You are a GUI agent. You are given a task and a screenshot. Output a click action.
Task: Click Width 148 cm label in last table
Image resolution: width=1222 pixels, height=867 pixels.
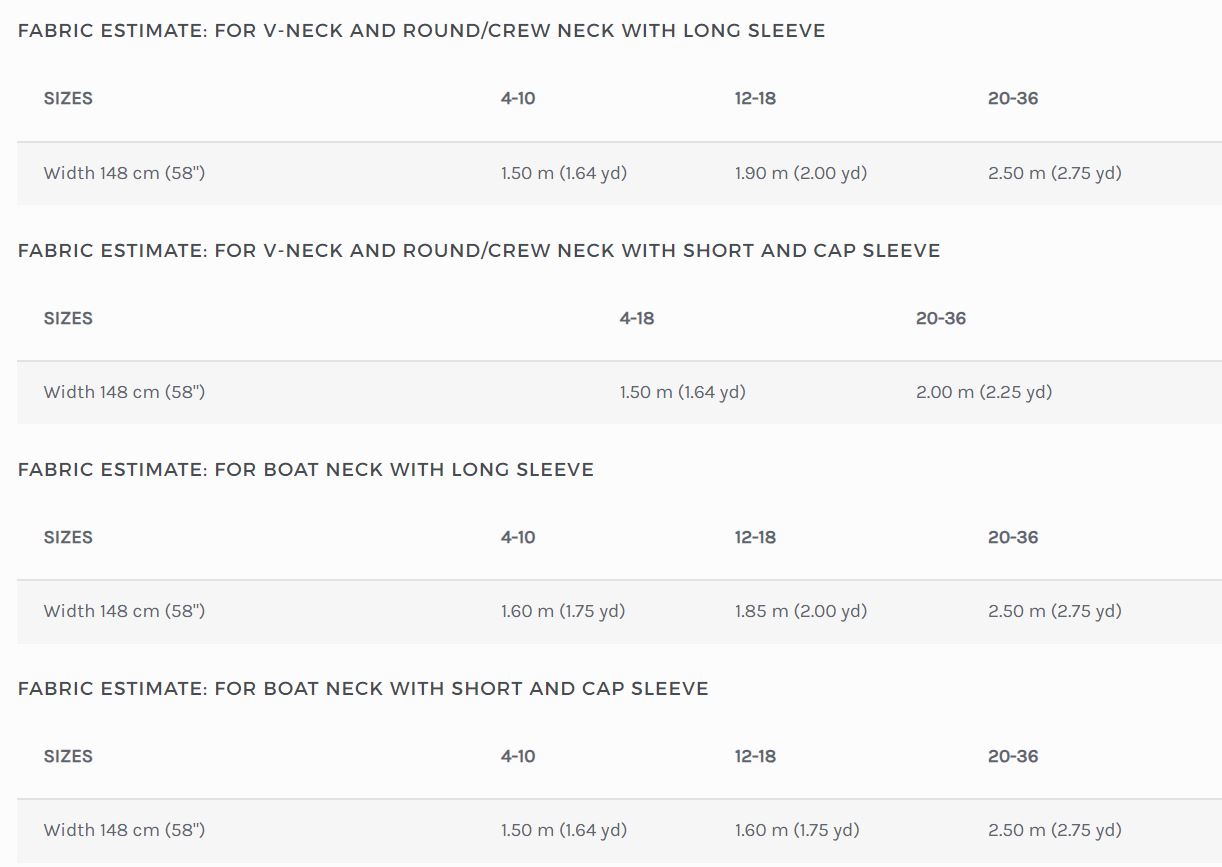pyautogui.click(x=124, y=830)
